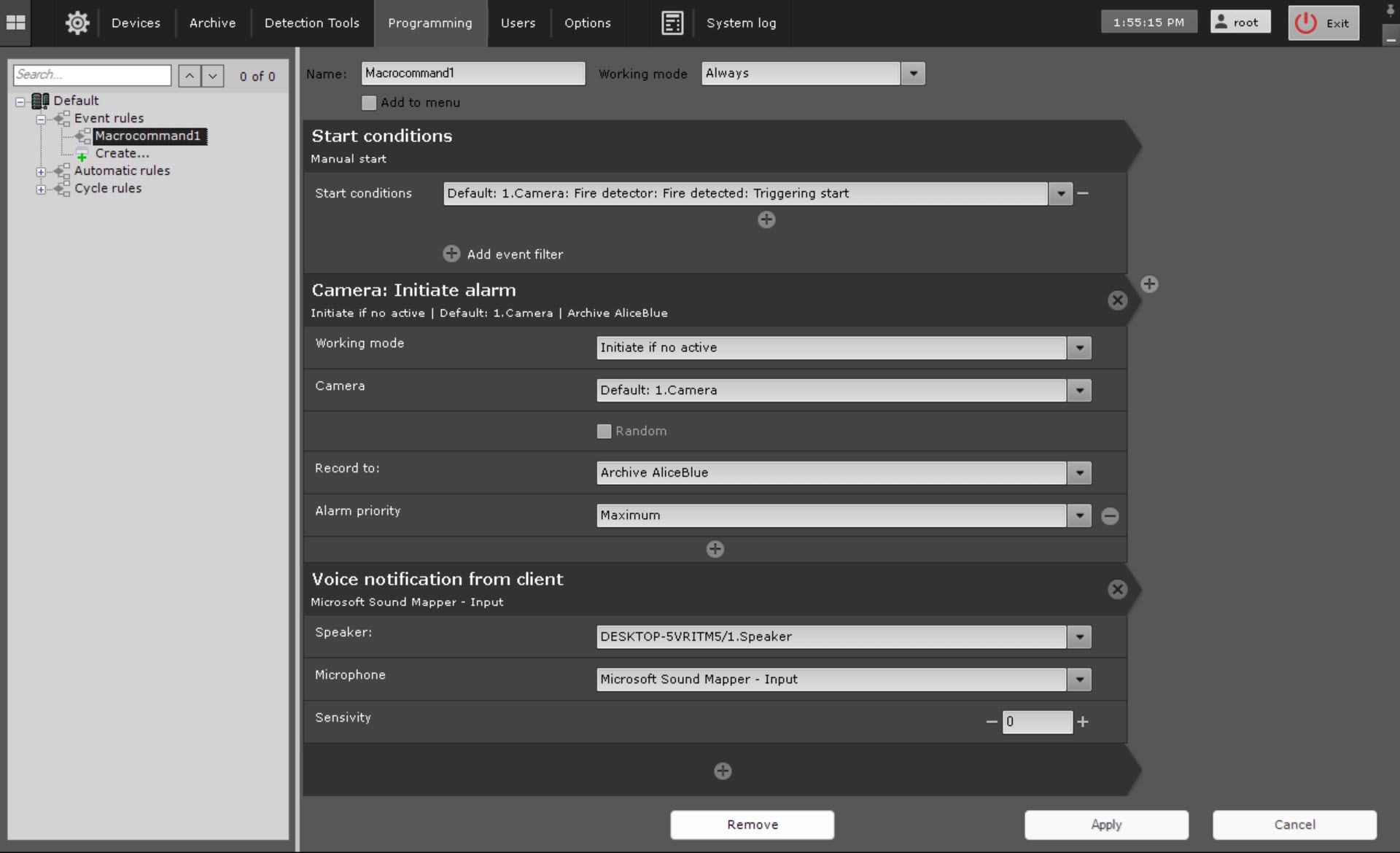Enable the Add to menu checkbox
The width and height of the screenshot is (1400, 853).
pyautogui.click(x=369, y=103)
